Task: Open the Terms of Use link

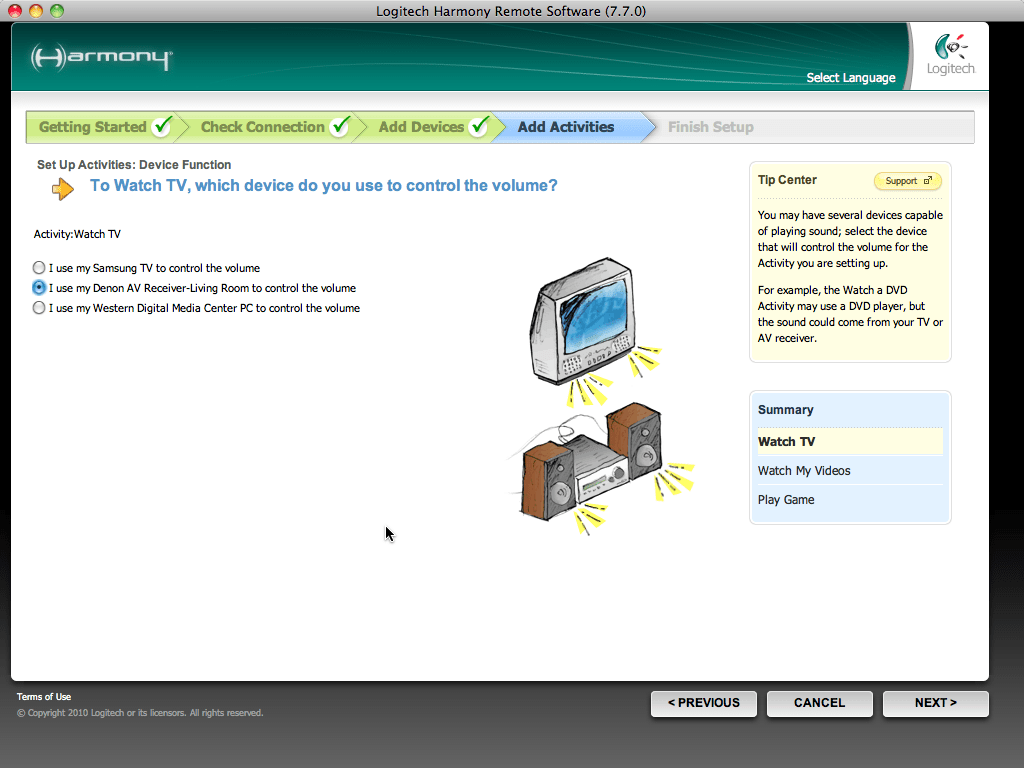Action: click(x=44, y=697)
